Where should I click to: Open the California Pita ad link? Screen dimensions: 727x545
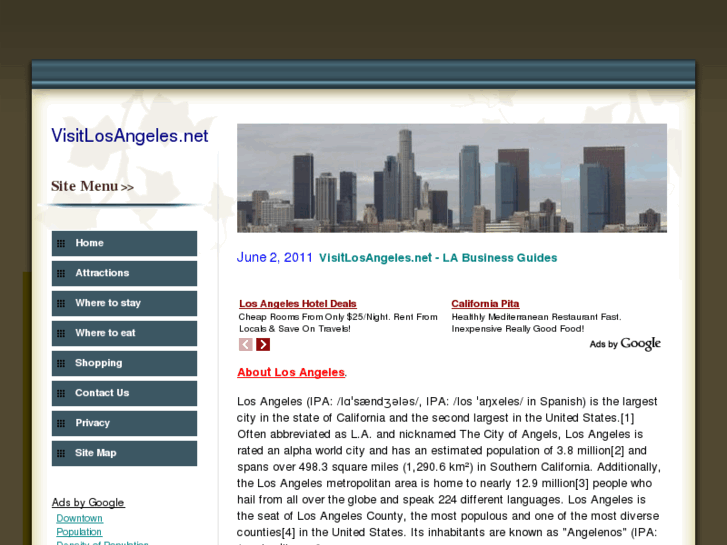click(485, 304)
